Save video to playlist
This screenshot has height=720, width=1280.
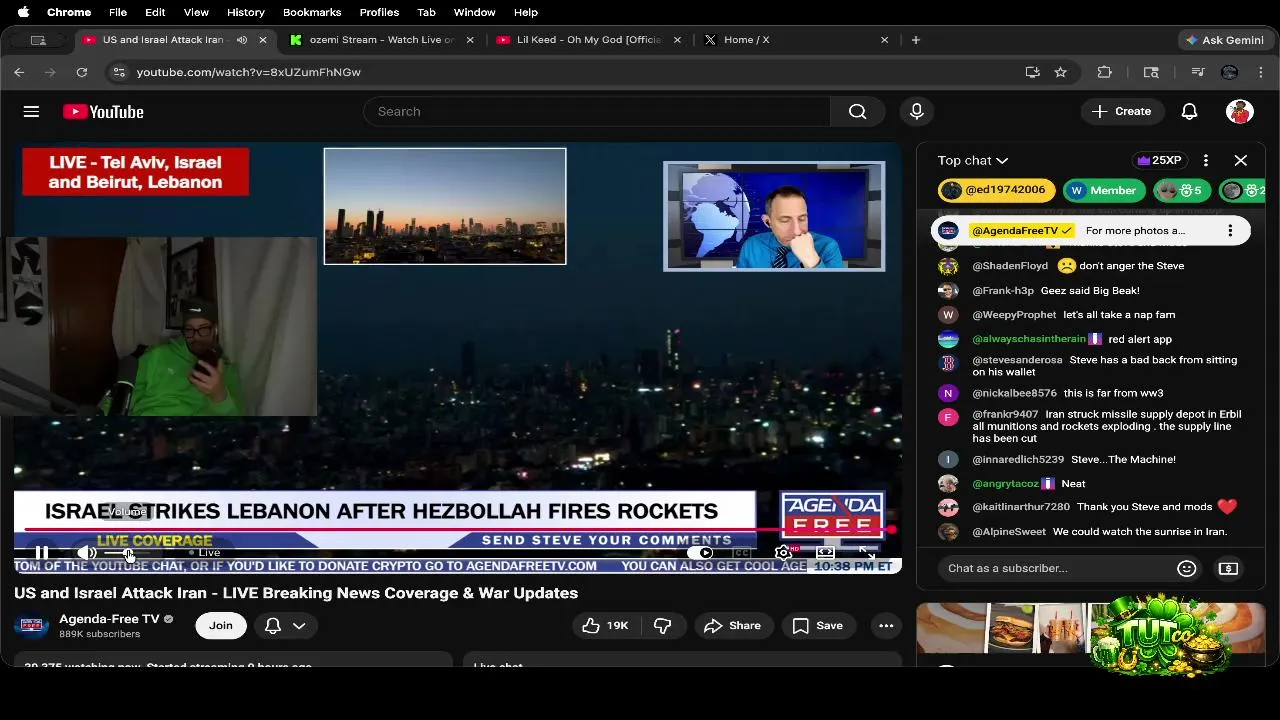point(818,625)
